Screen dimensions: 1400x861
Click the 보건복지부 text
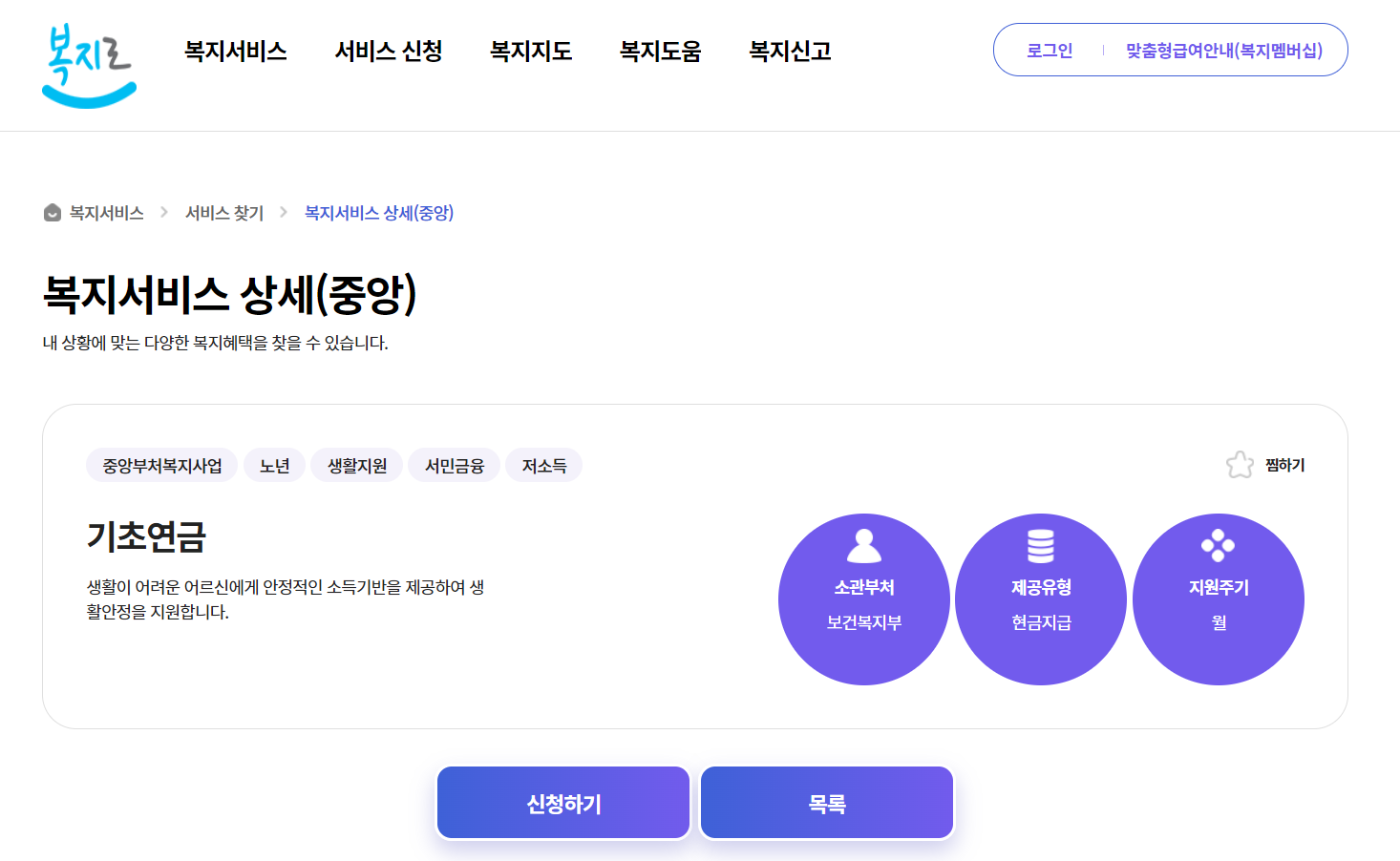click(864, 622)
